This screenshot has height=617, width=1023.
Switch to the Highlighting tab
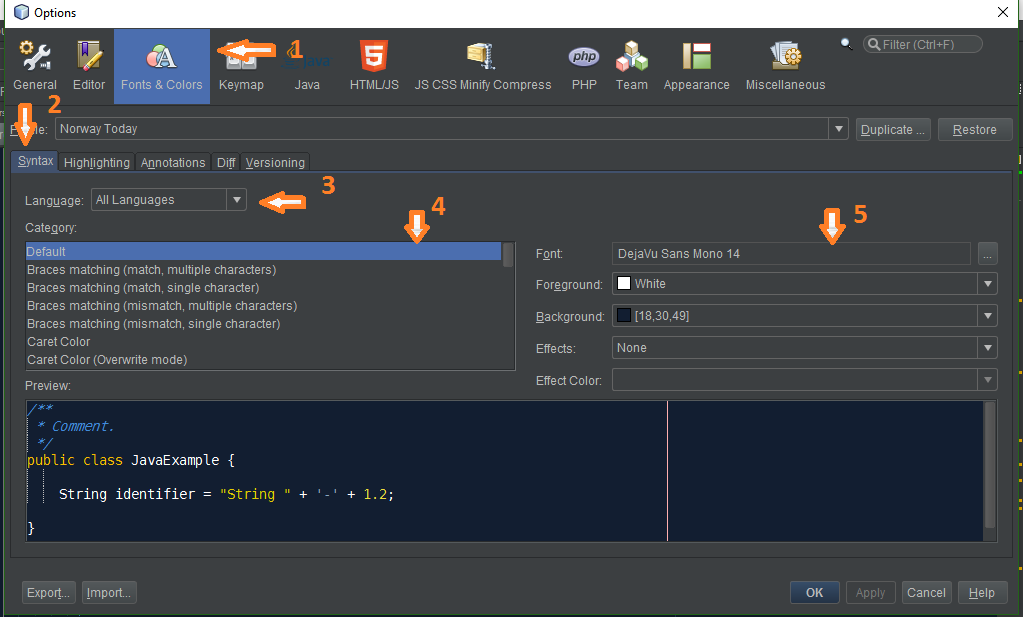[x=97, y=162]
